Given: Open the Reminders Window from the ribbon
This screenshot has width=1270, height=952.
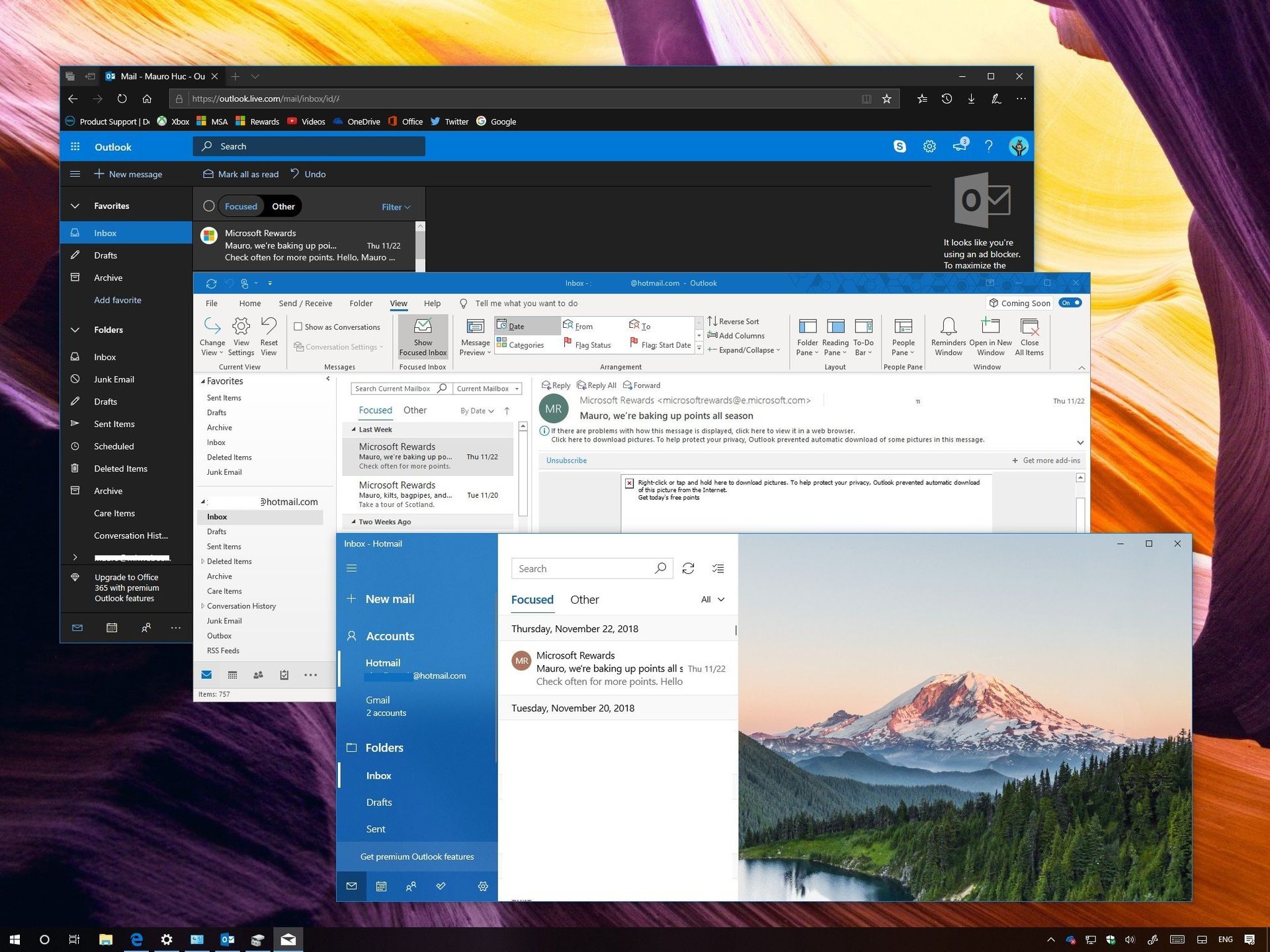Looking at the screenshot, I should [x=948, y=335].
